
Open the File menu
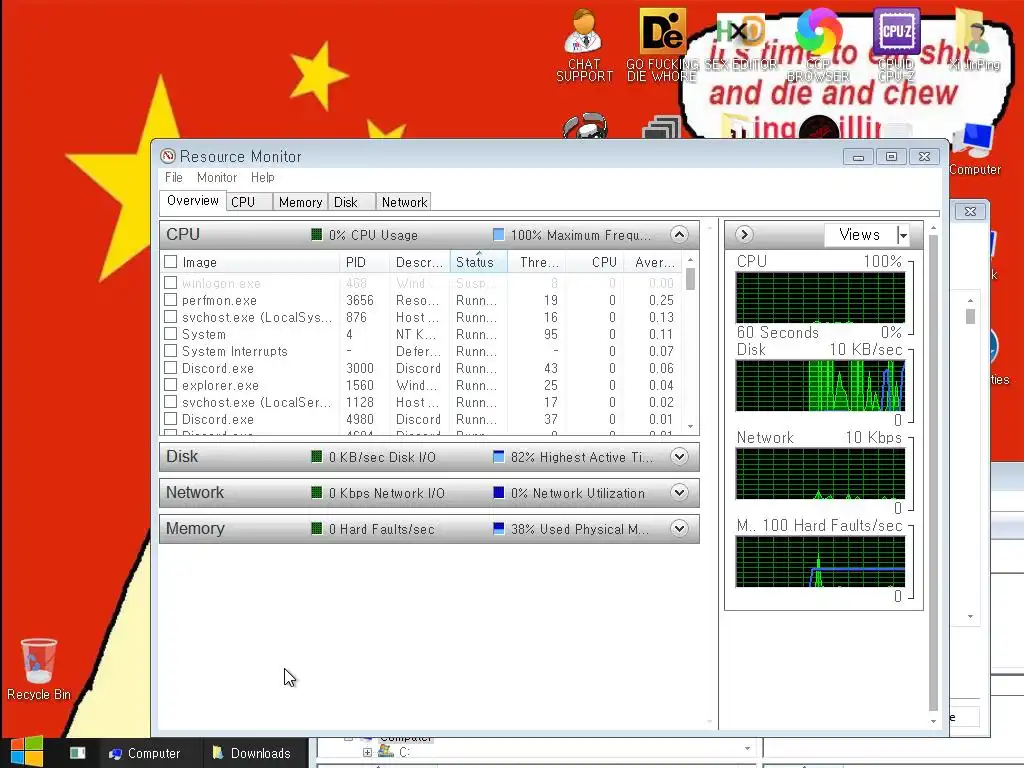pos(174,178)
